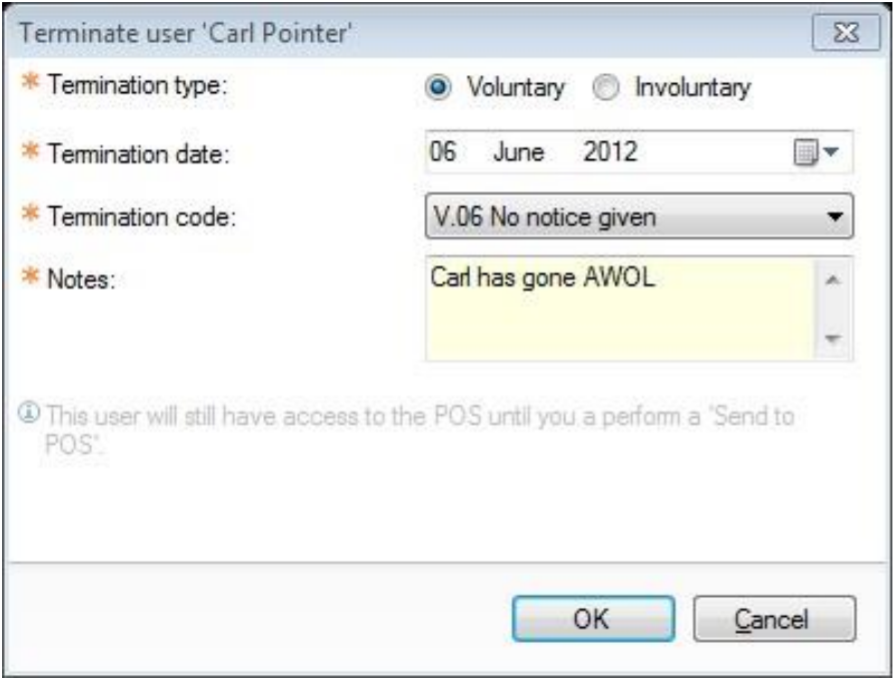This screenshot has width=896, height=680.
Task: Cancel the terminate user dialog
Action: 773,618
